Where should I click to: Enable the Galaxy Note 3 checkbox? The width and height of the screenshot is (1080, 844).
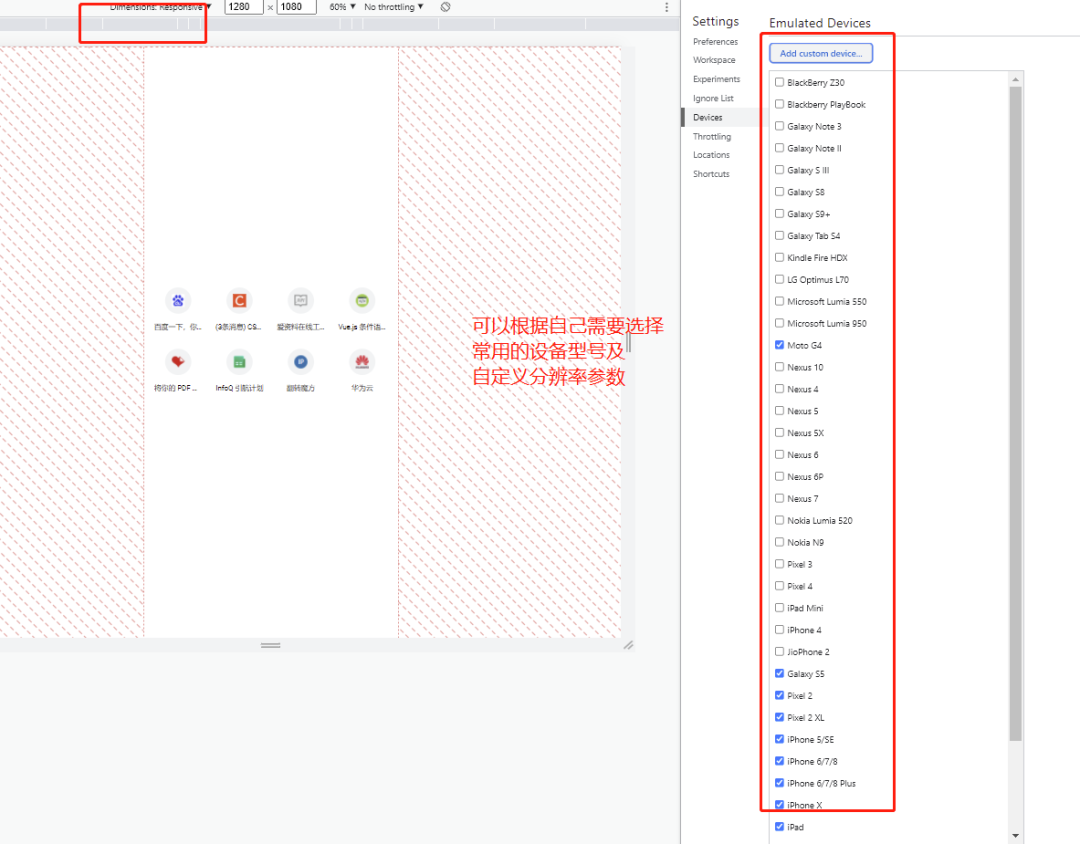click(779, 126)
